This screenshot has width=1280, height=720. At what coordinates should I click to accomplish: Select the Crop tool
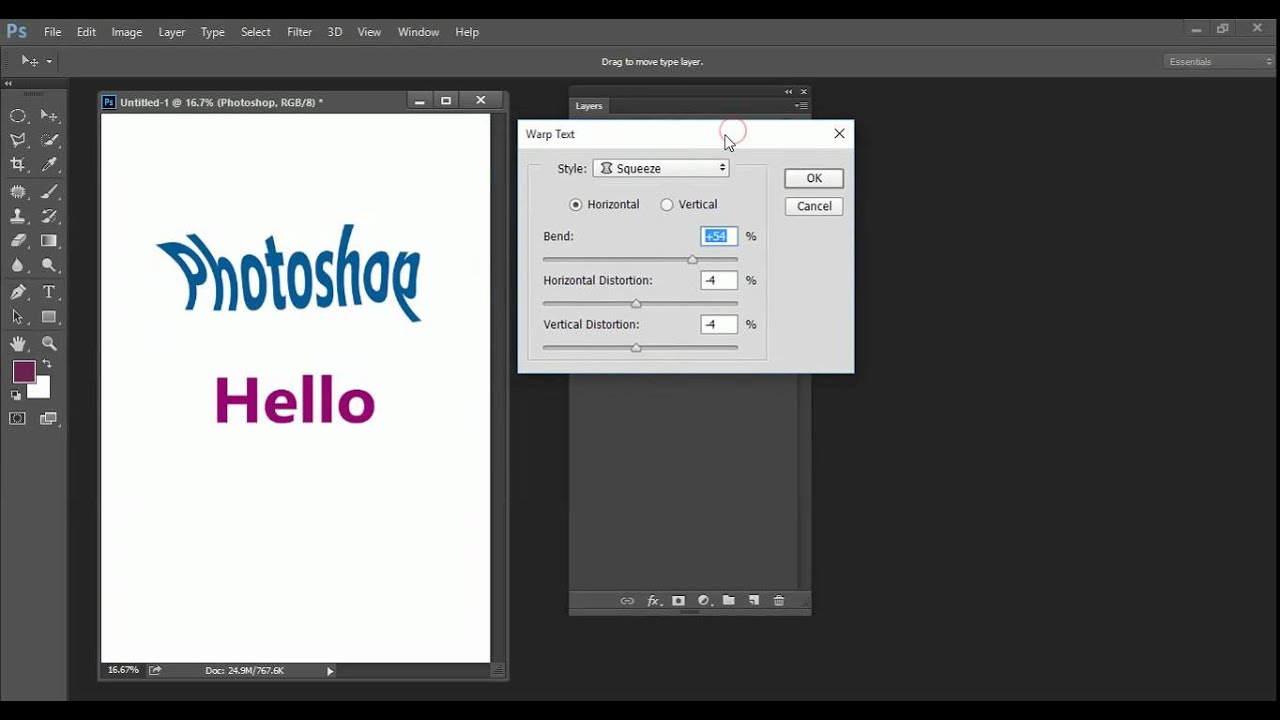coord(18,165)
